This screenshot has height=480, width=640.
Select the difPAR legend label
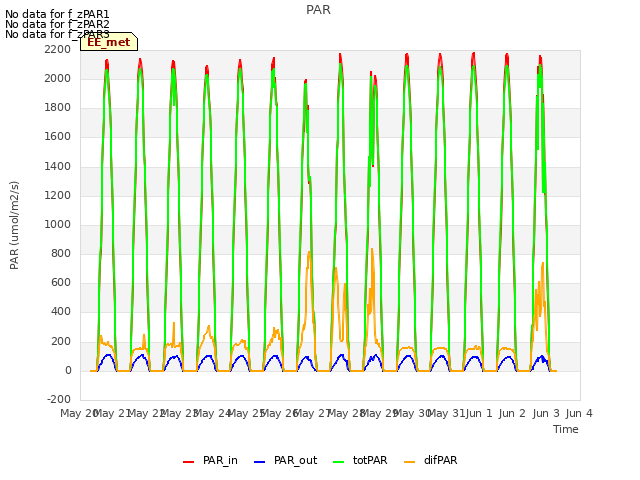(440, 460)
